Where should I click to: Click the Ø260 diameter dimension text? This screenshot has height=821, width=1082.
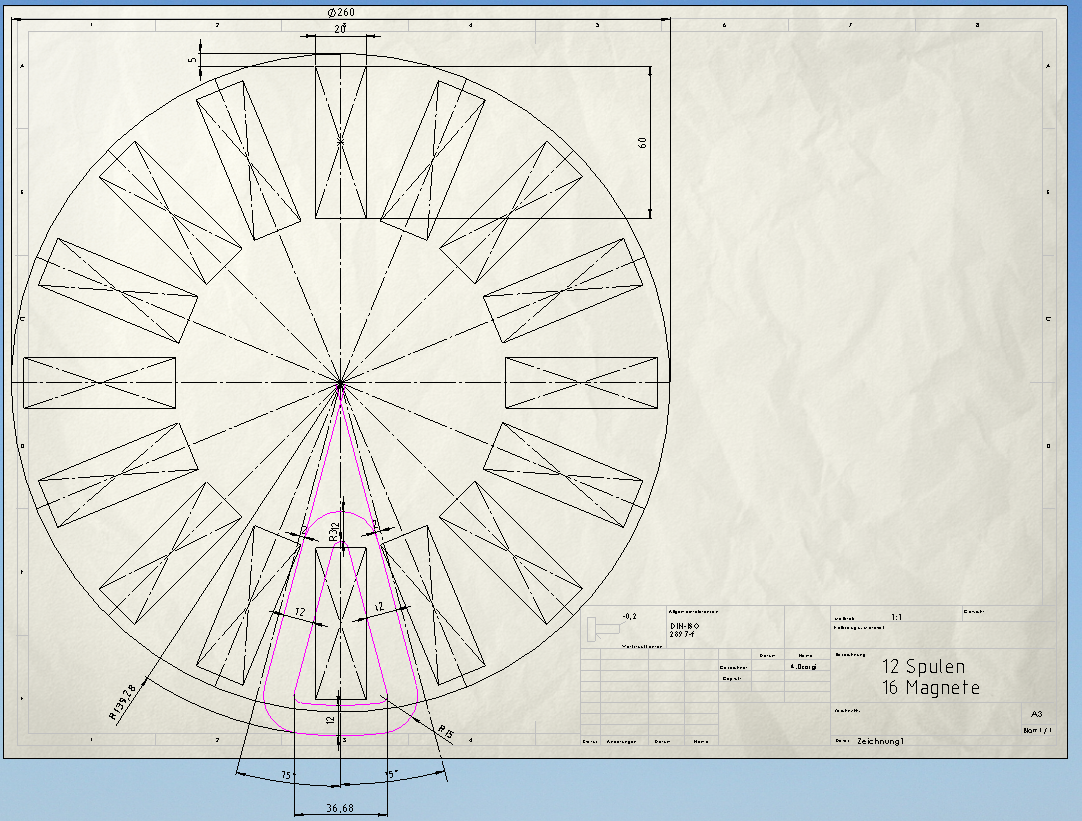click(x=341, y=12)
